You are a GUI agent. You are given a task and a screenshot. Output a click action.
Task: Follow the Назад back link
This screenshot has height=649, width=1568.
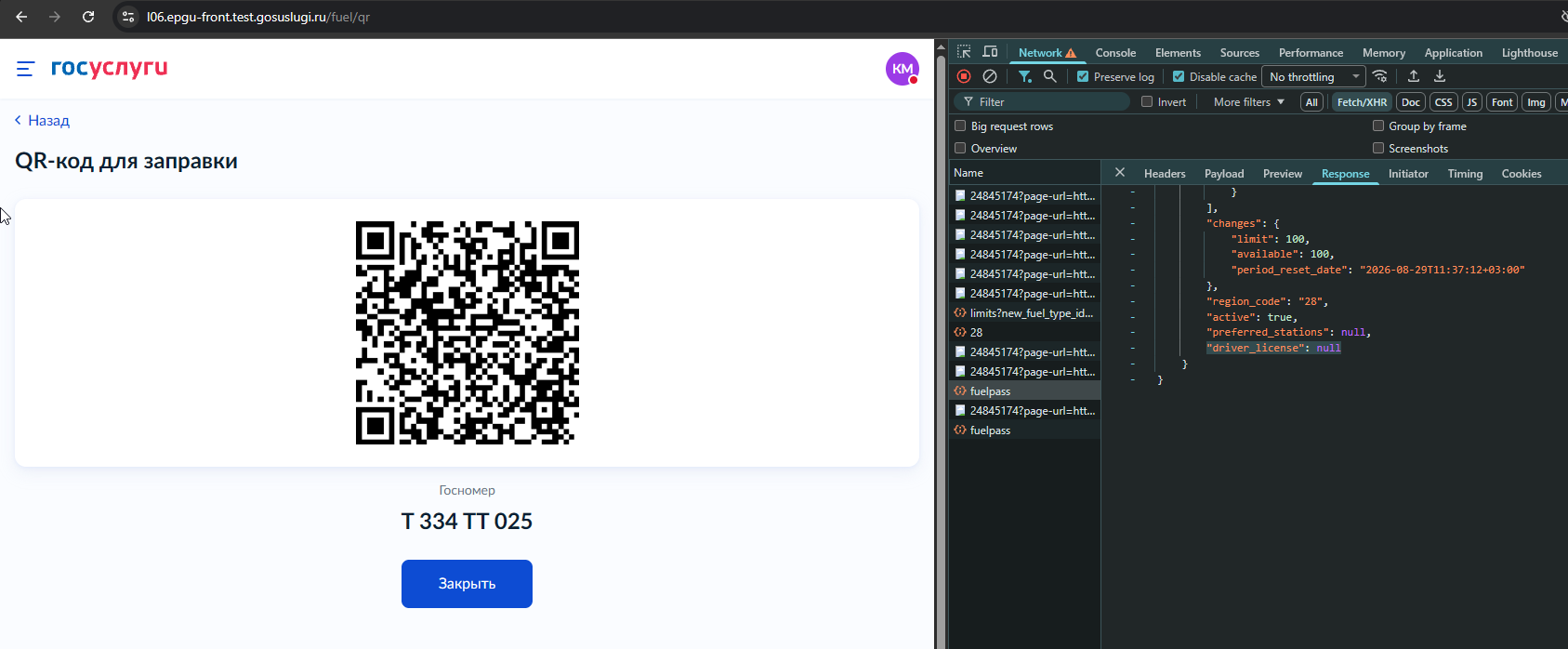42,120
